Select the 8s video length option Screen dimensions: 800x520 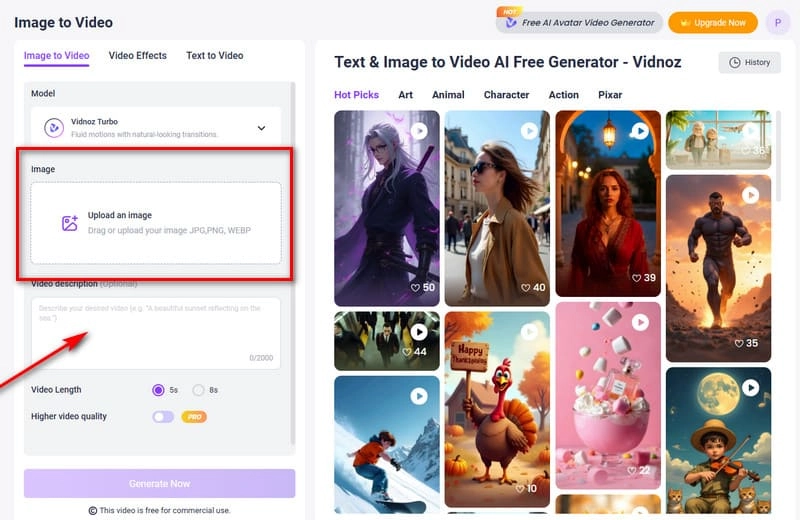[x=198, y=390]
